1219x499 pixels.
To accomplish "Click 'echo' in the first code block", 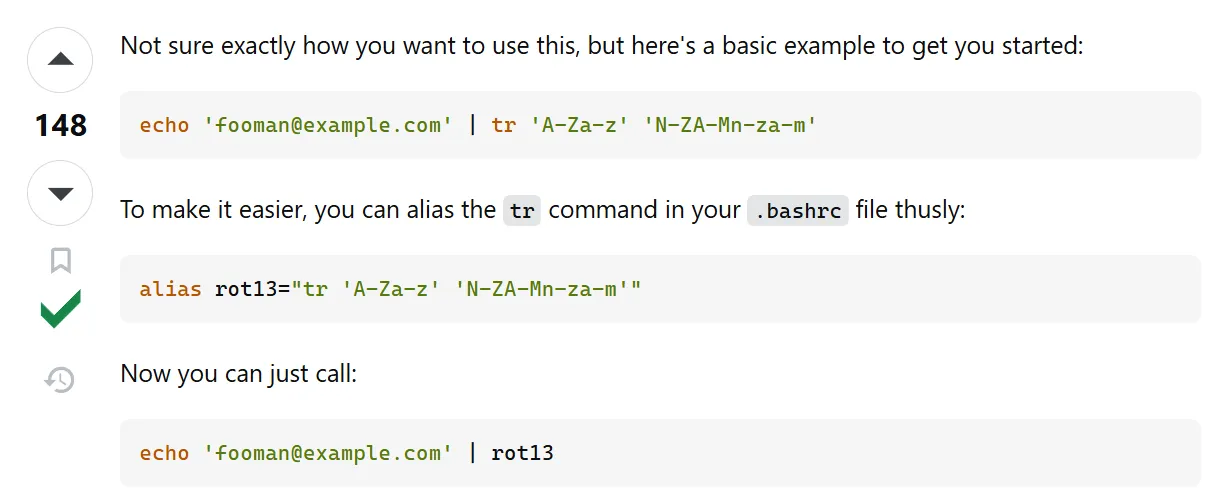I will coord(164,125).
